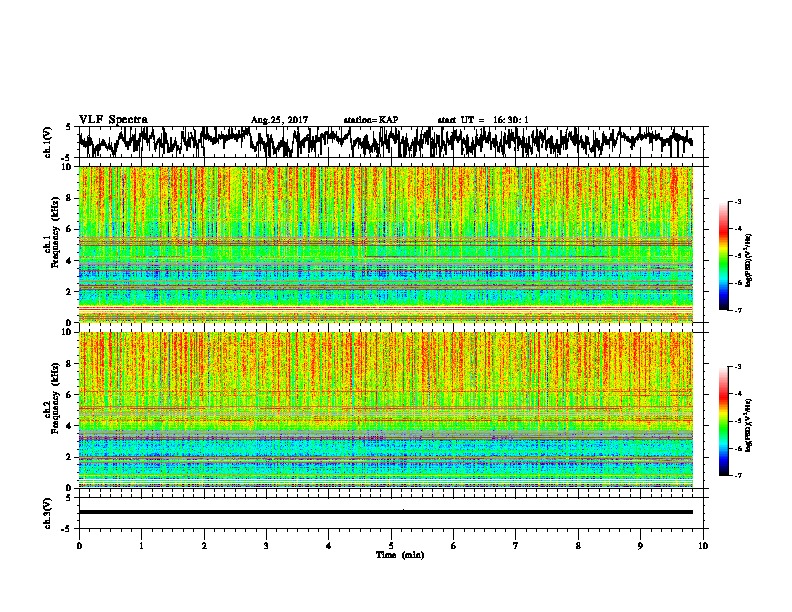The width and height of the screenshot is (792, 612).
Task: Click time axis tick label "7"
Action: (516, 546)
